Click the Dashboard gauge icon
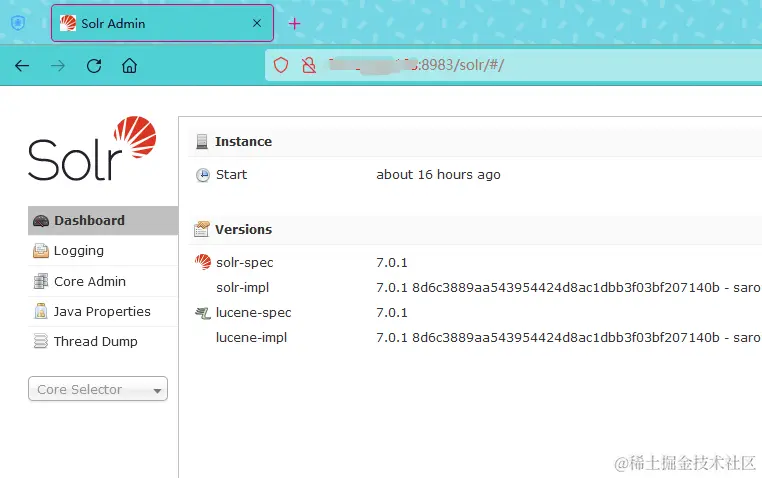The image size is (762, 478). click(41, 221)
